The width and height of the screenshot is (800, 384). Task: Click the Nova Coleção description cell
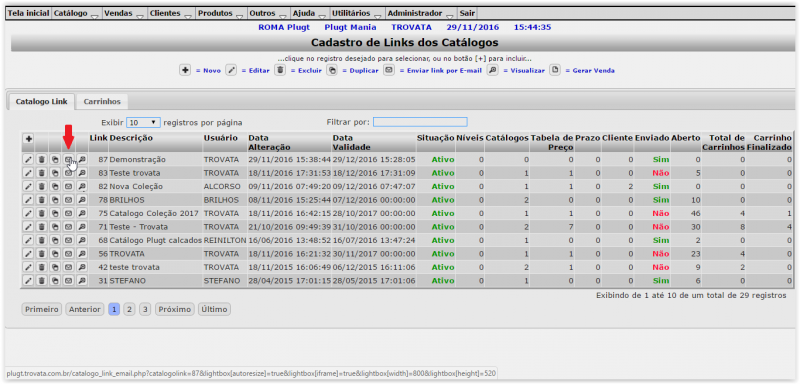[156, 187]
